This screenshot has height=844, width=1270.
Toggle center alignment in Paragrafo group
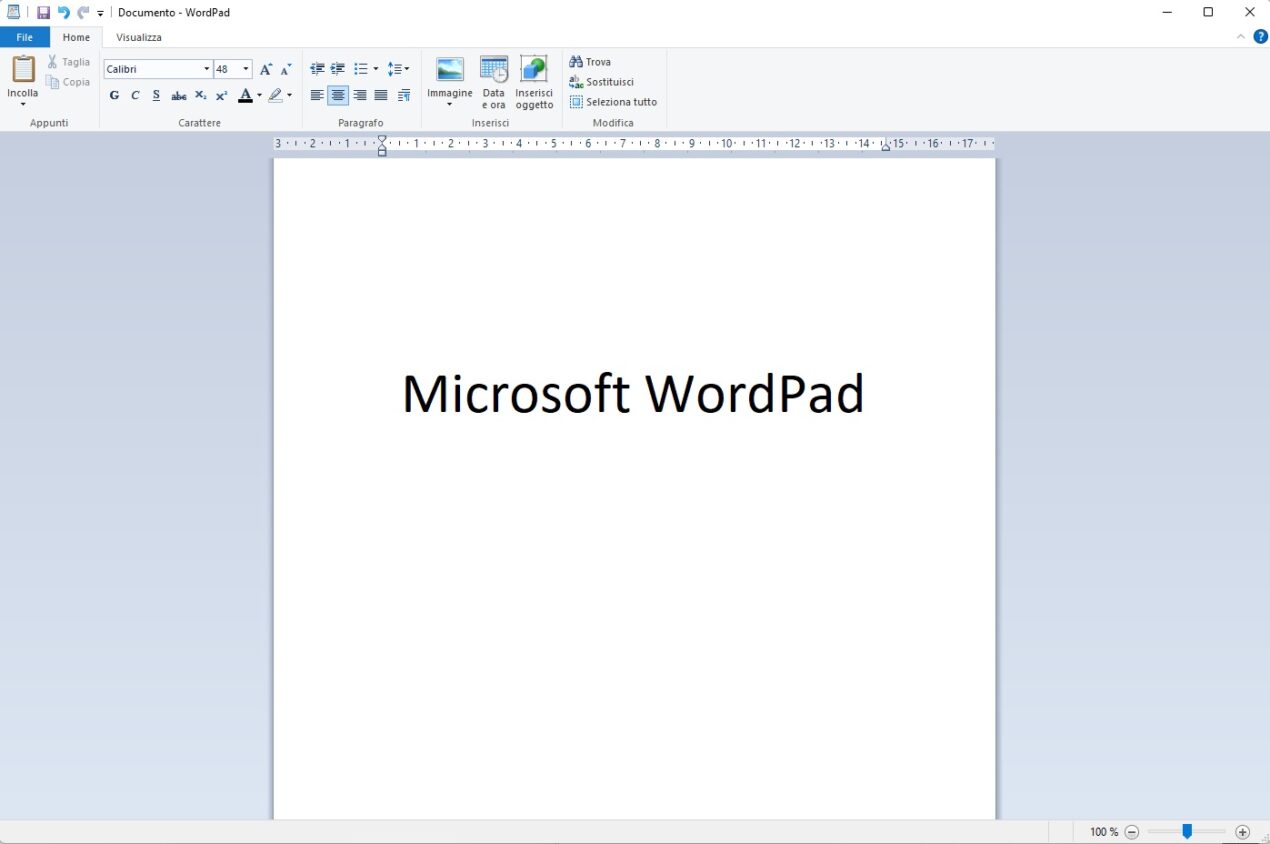[337, 95]
